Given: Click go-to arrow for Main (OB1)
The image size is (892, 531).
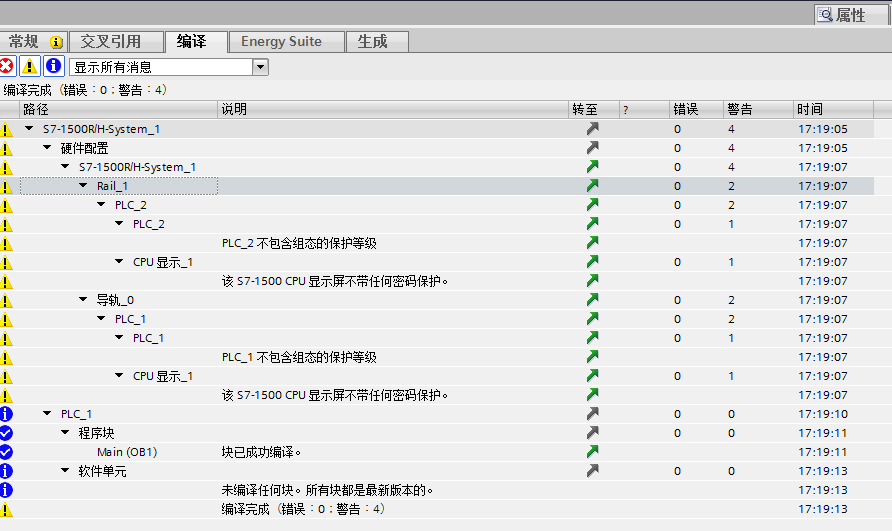Looking at the screenshot, I should point(593,451).
